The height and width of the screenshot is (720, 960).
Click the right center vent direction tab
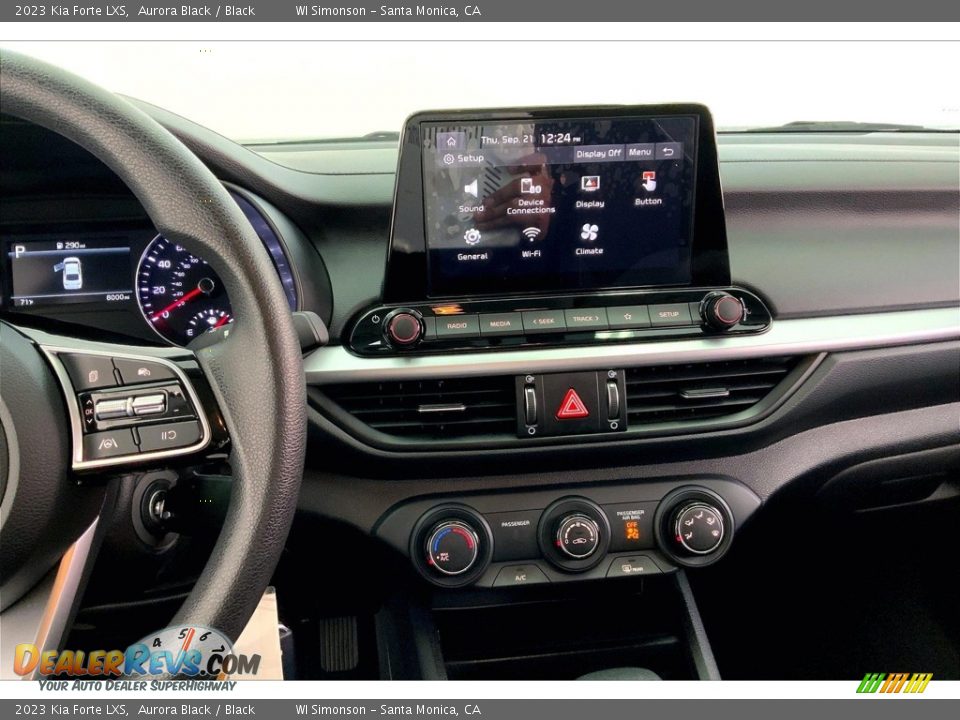pyautogui.click(x=705, y=392)
